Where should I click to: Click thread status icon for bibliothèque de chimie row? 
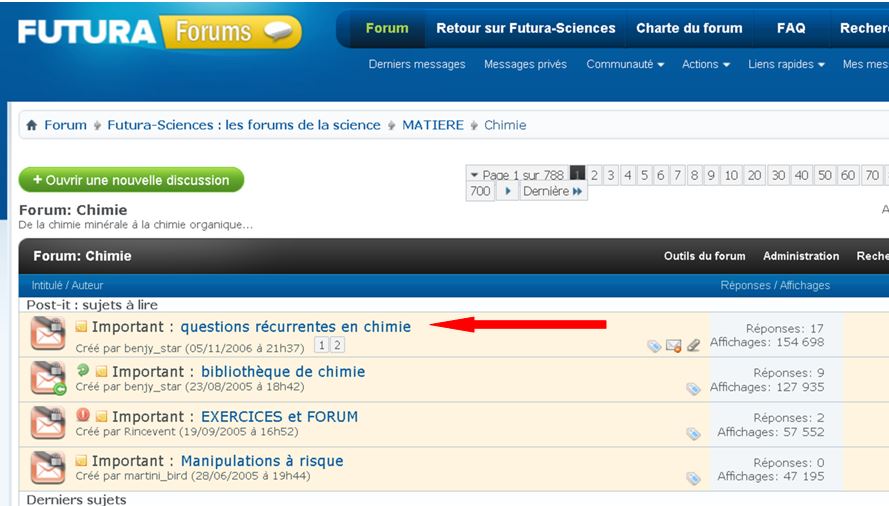[48, 378]
